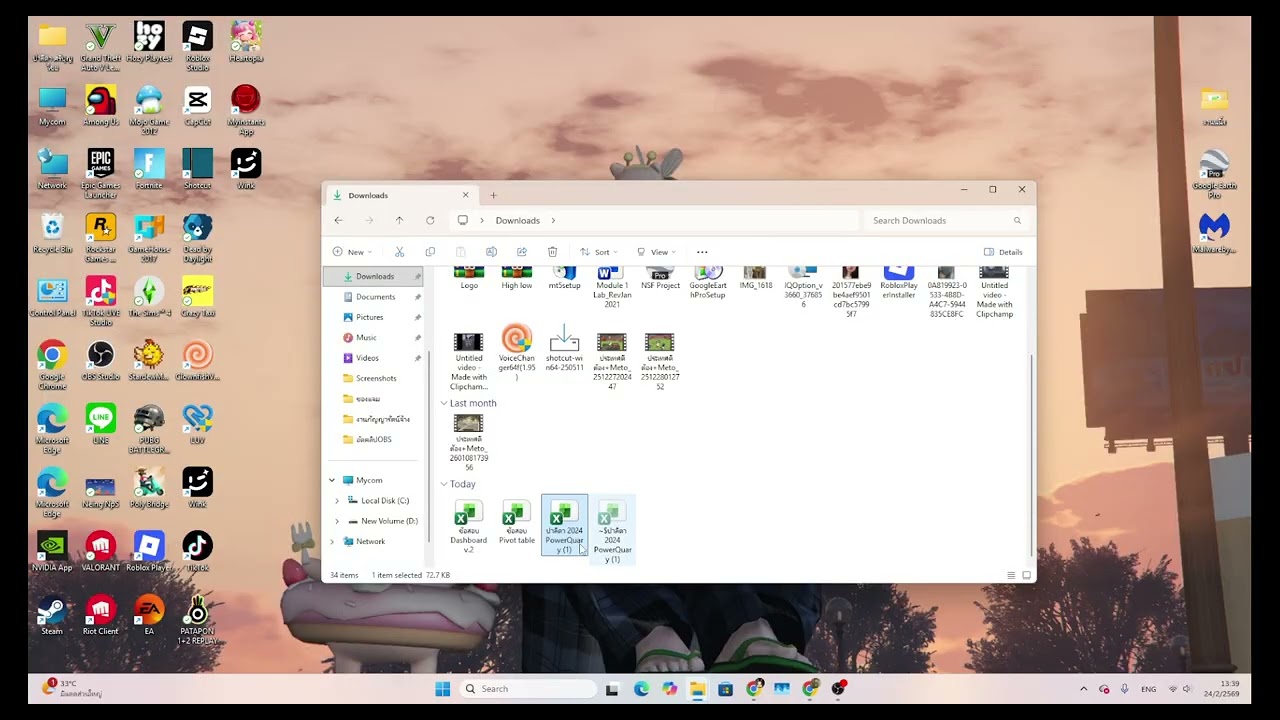Screen dimensions: 1280x720
Task: Click the Explorer file list scrollbar
Action: pos(1030,455)
